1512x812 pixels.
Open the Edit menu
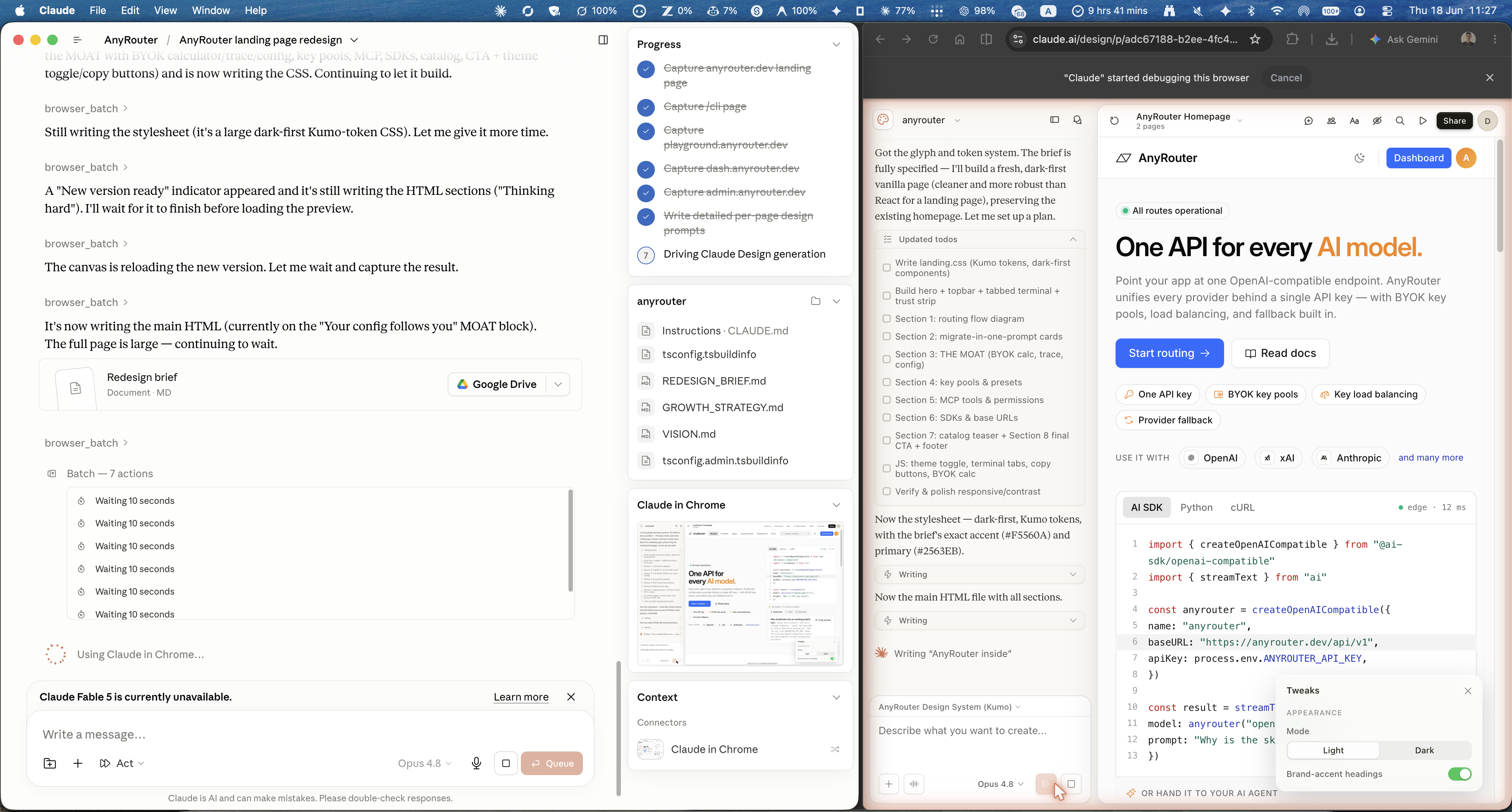coord(130,11)
